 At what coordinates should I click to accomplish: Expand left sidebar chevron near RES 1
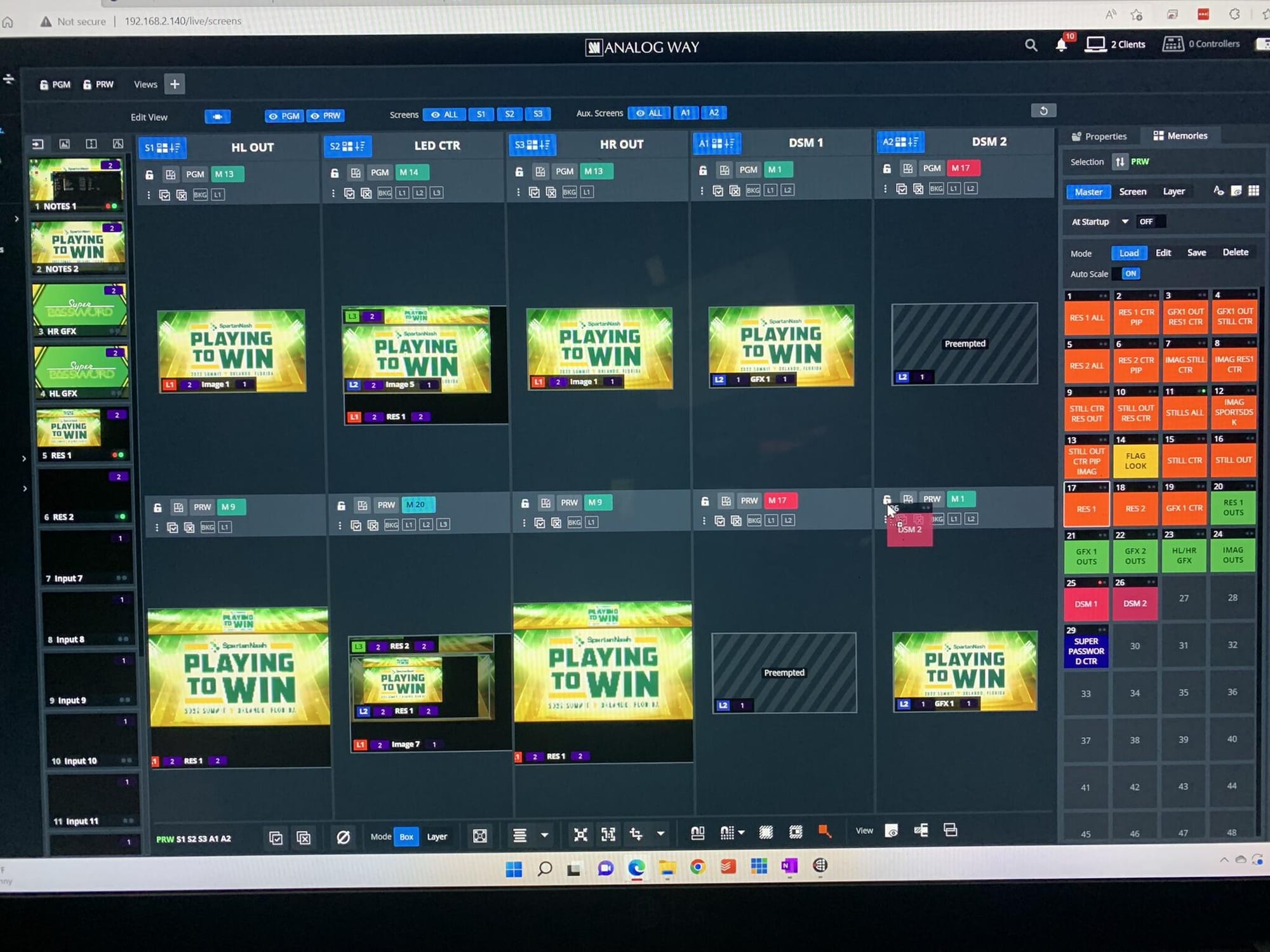click(x=24, y=458)
